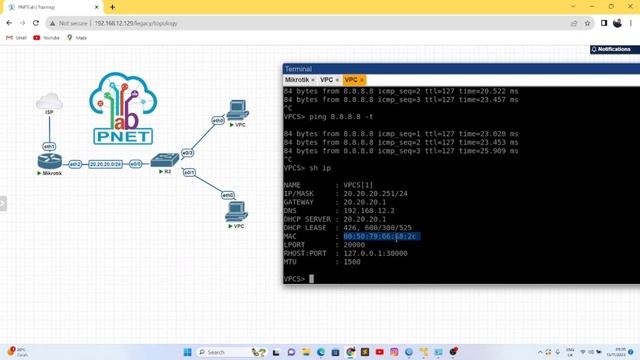This screenshot has width=640, height=360.
Task: Close the PNETLab browser tab
Action: (97, 7)
